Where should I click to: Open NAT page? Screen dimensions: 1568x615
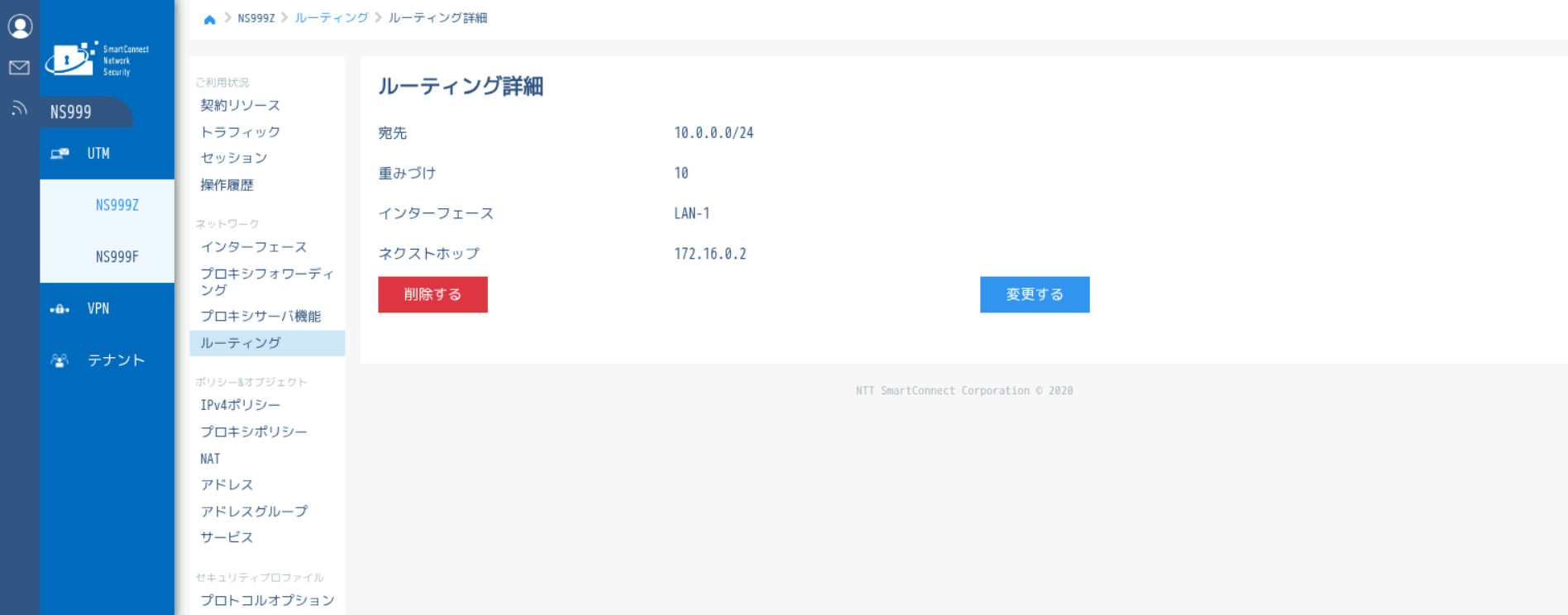pos(210,459)
